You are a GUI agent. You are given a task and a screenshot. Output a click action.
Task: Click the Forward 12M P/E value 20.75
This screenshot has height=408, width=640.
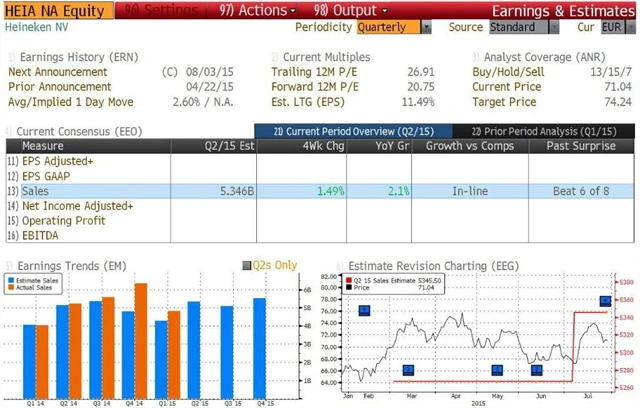coord(421,87)
